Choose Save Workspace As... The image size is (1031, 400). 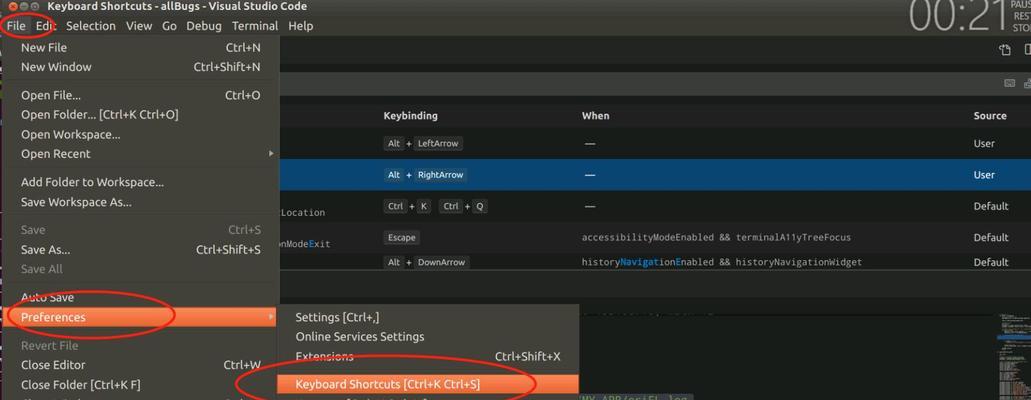click(x=140, y=202)
